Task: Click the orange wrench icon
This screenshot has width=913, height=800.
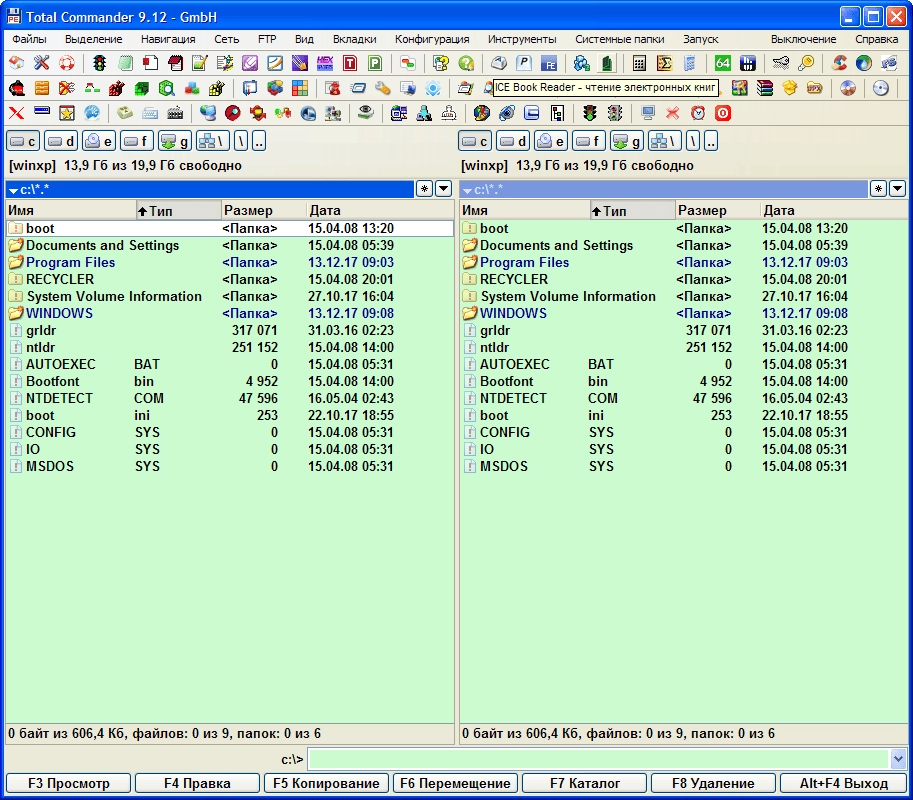Action: 383,89
